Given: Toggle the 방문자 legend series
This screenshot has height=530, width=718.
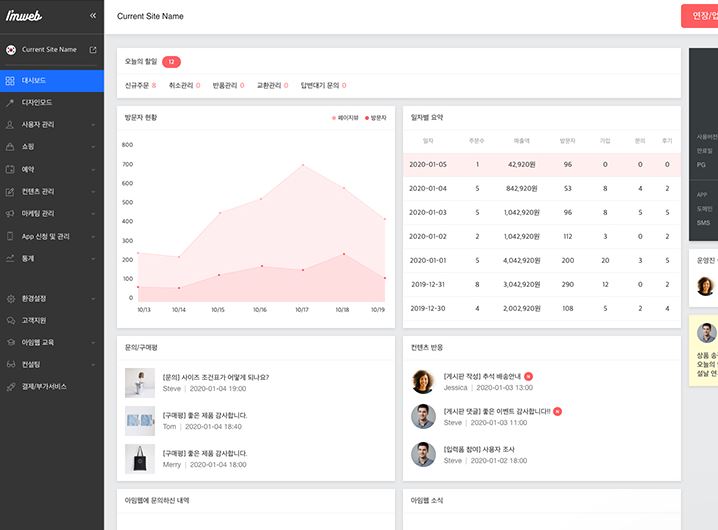Looking at the screenshot, I should pos(376,118).
